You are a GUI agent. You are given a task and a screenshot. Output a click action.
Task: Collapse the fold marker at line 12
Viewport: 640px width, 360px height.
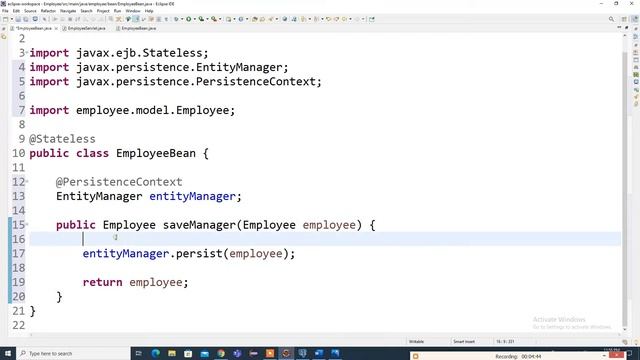point(27,182)
